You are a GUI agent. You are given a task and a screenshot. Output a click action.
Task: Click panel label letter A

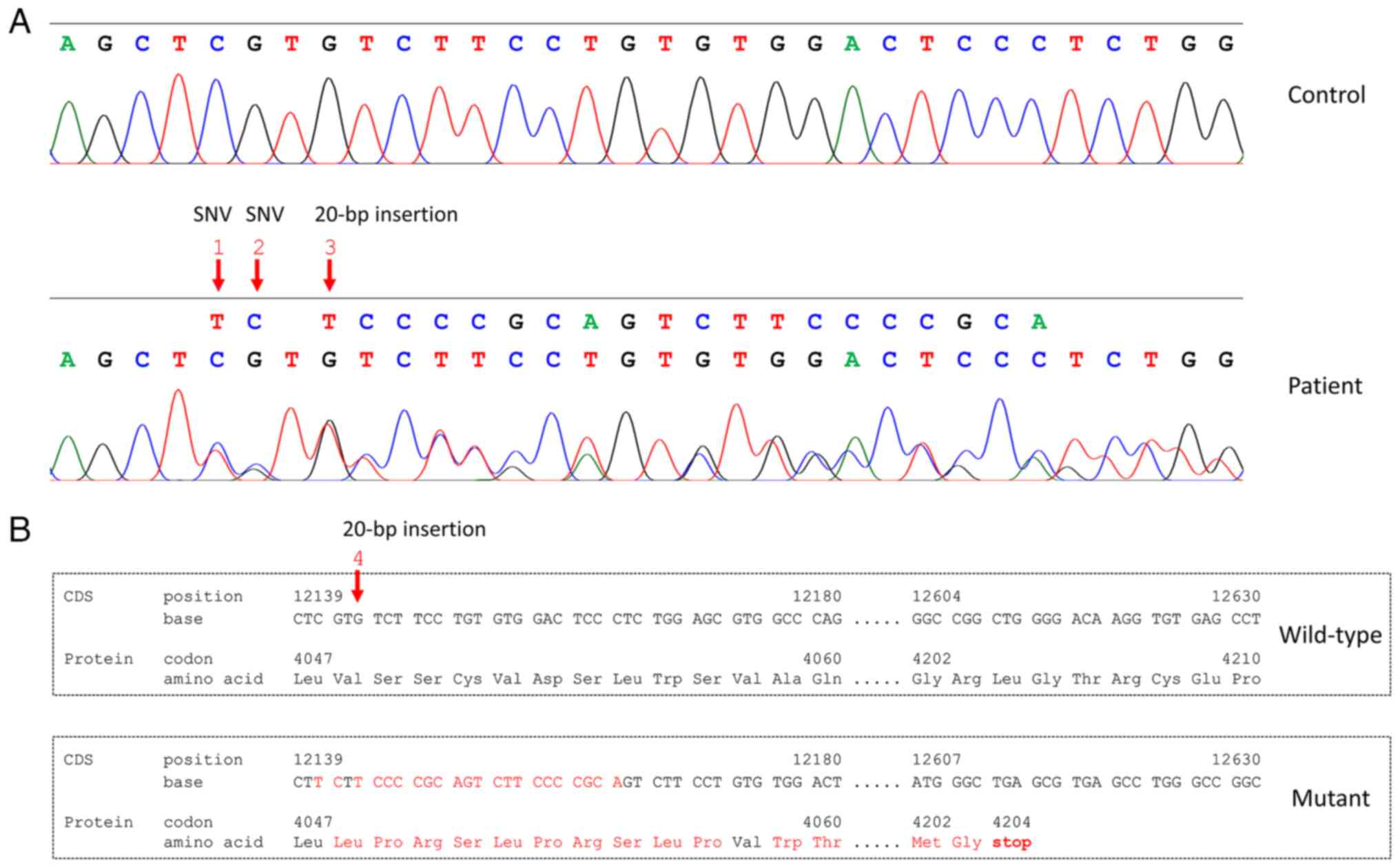coord(20,22)
